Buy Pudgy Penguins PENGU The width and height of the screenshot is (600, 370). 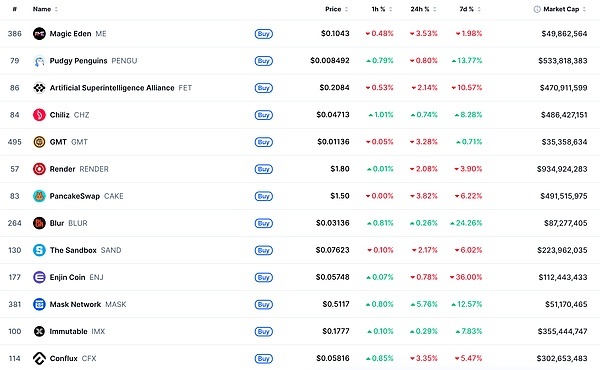264,61
